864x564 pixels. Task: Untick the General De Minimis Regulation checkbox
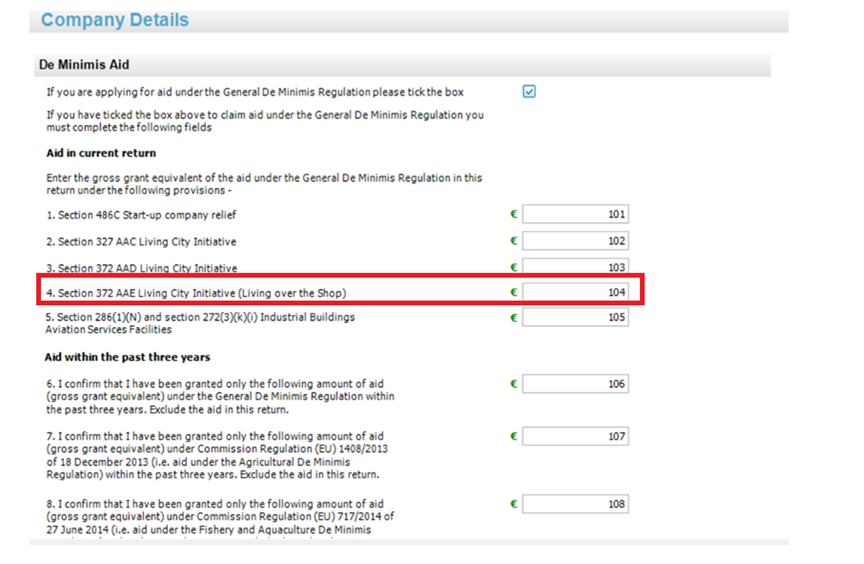click(529, 91)
